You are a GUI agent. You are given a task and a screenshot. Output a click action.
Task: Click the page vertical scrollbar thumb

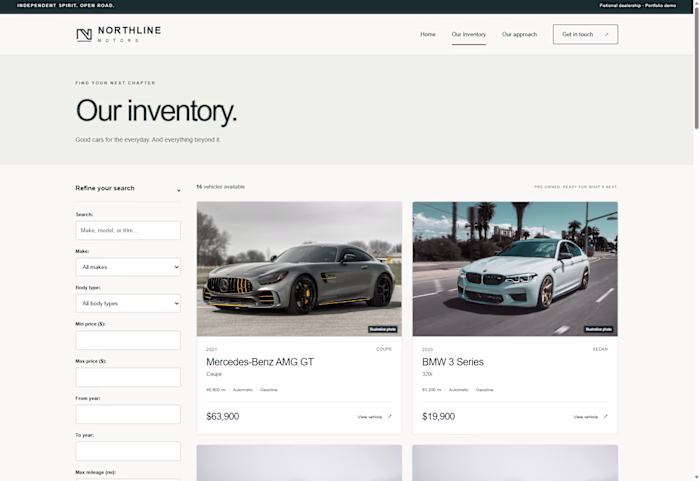tap(696, 67)
